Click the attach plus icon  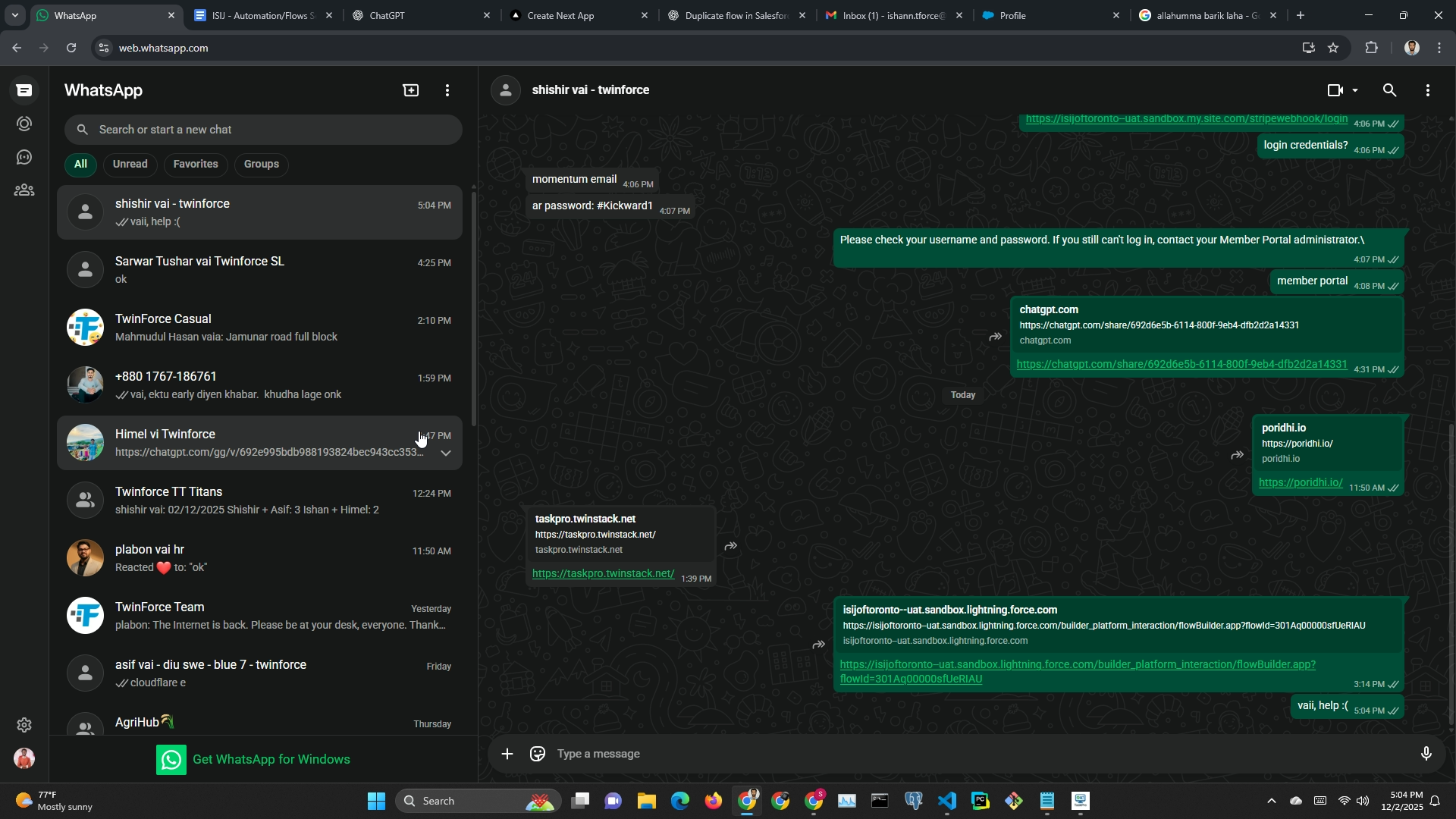pos(507,754)
